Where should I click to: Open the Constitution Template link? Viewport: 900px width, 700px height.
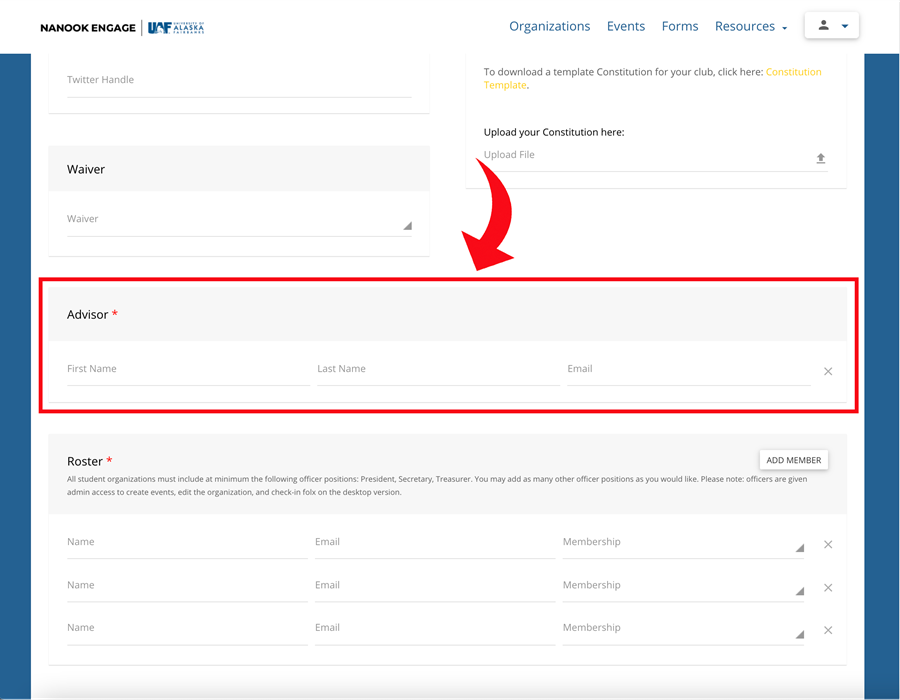point(793,72)
